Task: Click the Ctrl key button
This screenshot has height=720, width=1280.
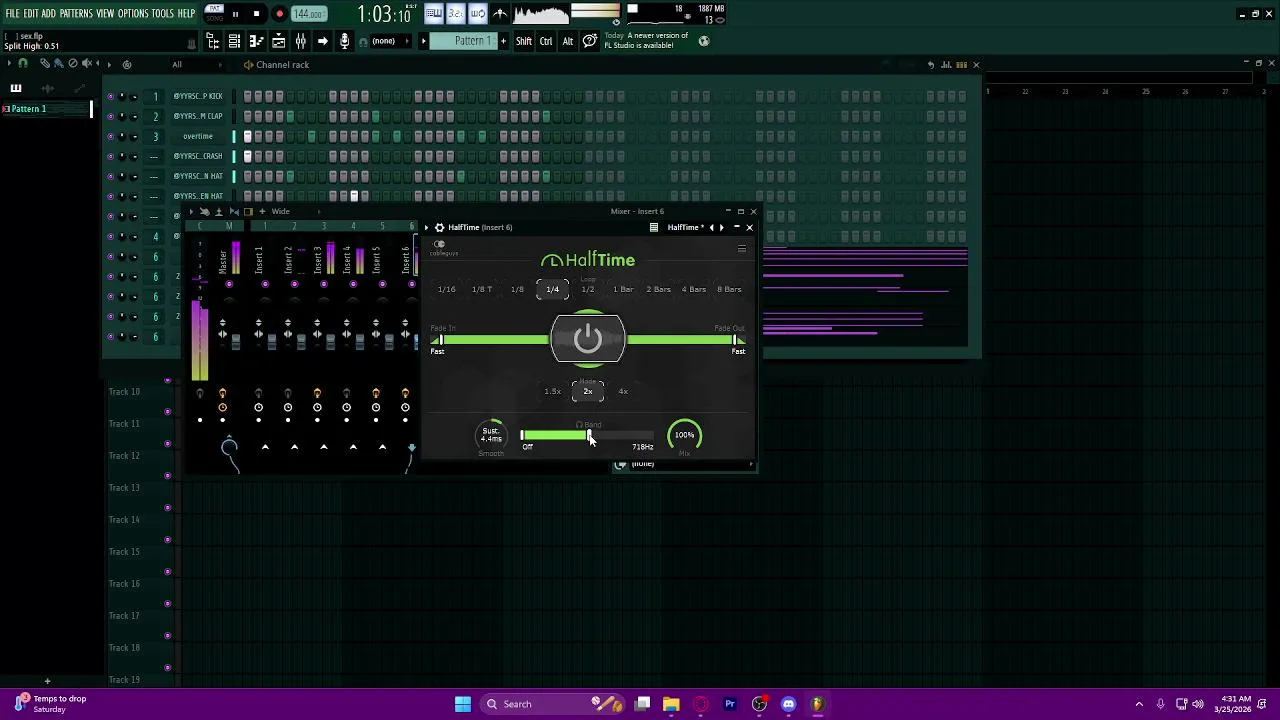Action: coord(546,41)
